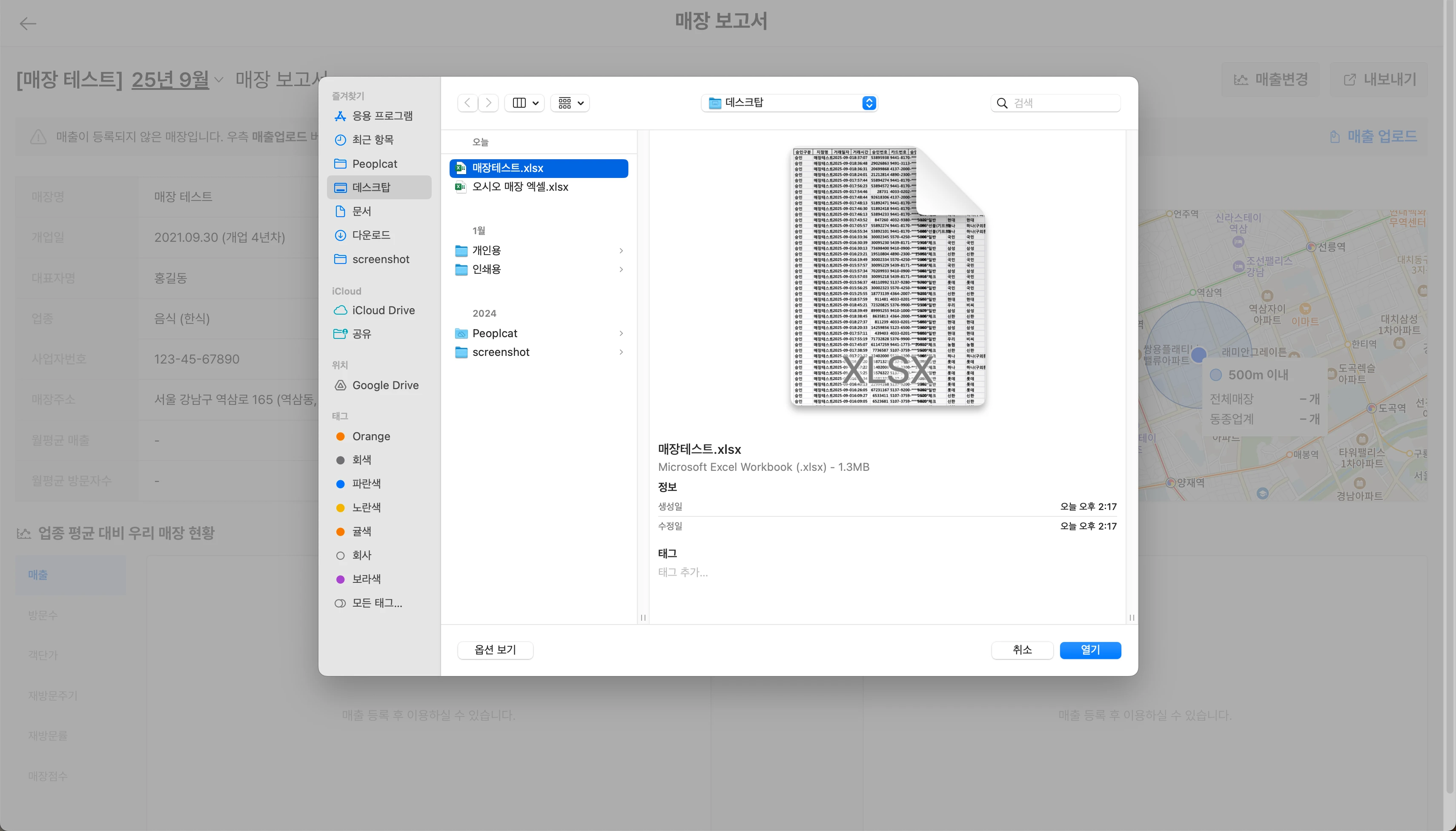The height and width of the screenshot is (831, 1456).
Task: Click the 다운로드 downloads folder icon
Action: (340, 235)
